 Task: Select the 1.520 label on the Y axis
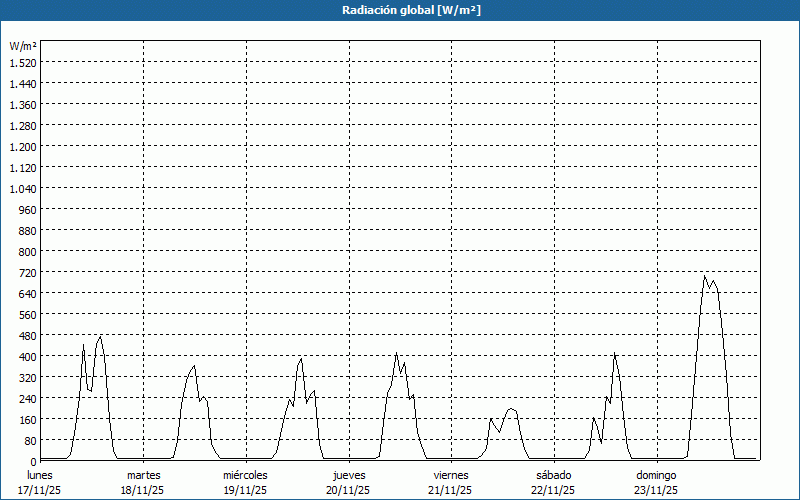23,62
